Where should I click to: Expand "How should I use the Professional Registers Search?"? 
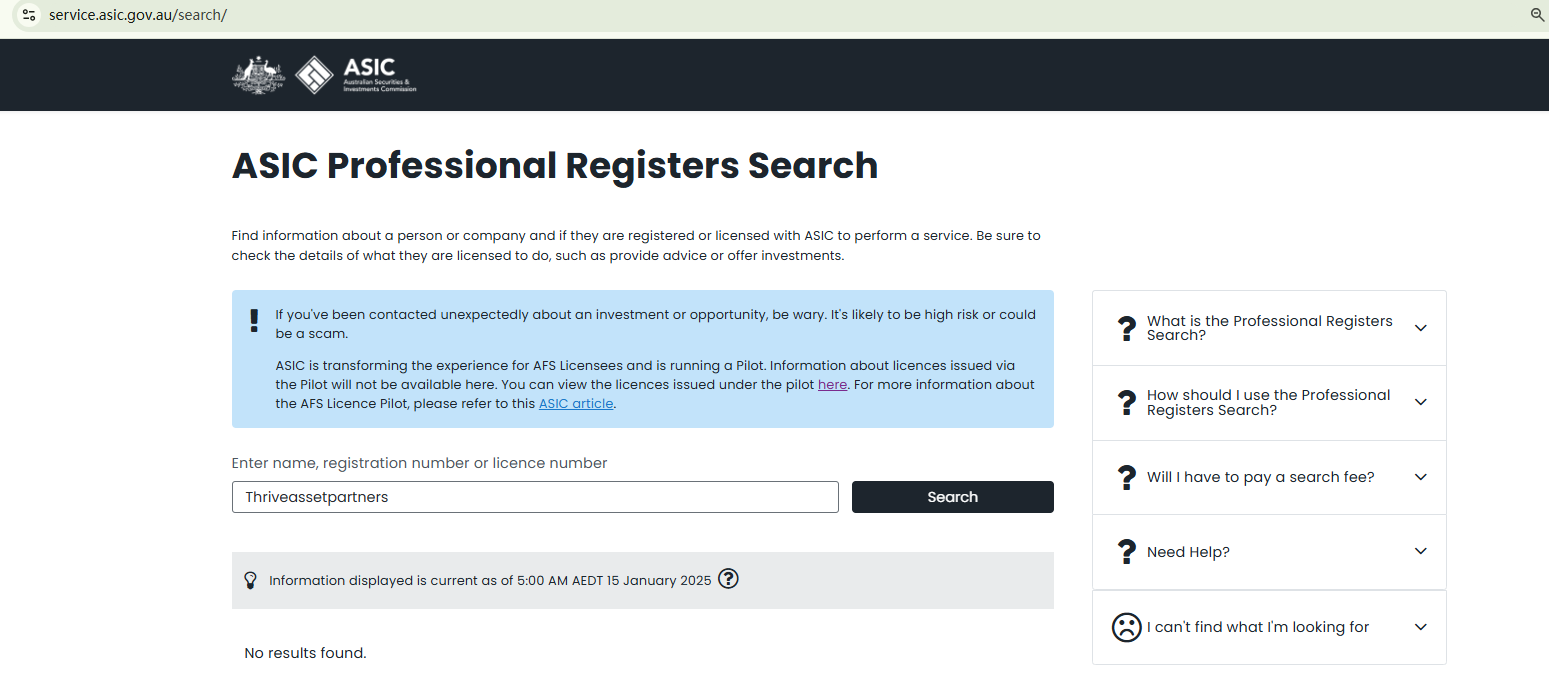coord(1420,402)
